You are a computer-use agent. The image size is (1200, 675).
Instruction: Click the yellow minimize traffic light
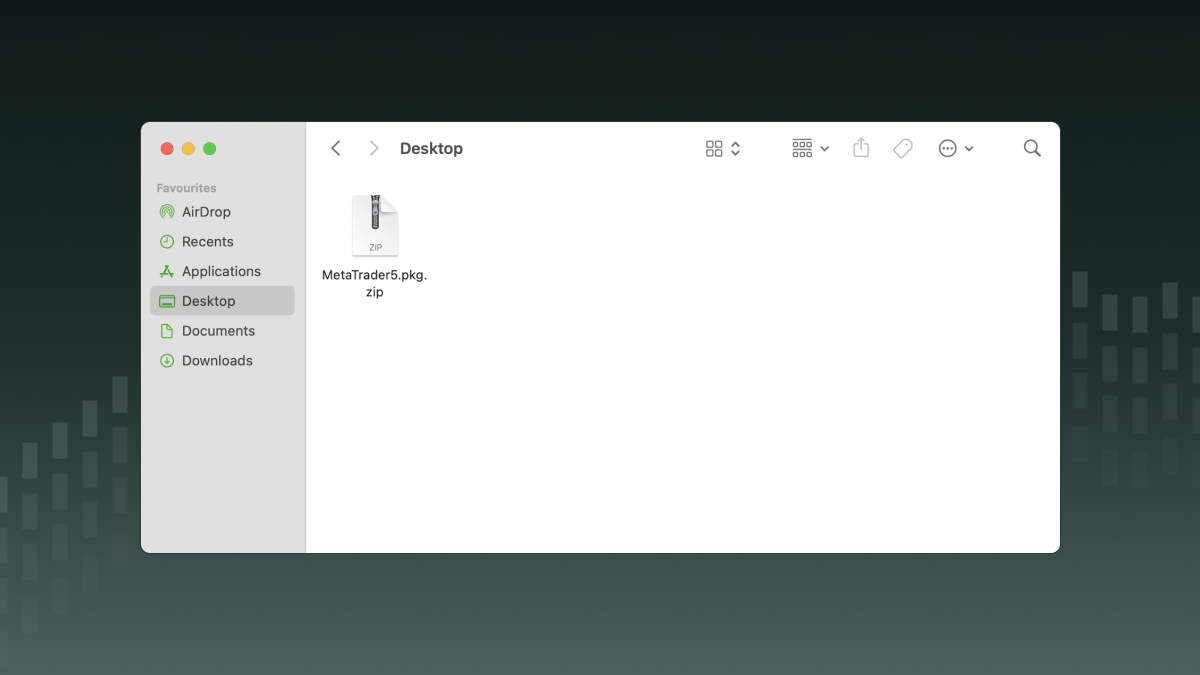(188, 148)
